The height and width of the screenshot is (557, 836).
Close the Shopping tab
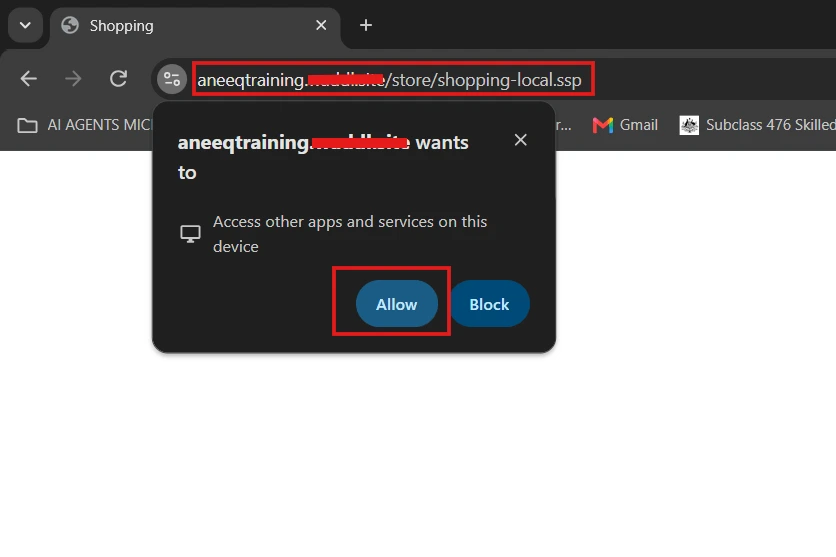click(321, 25)
